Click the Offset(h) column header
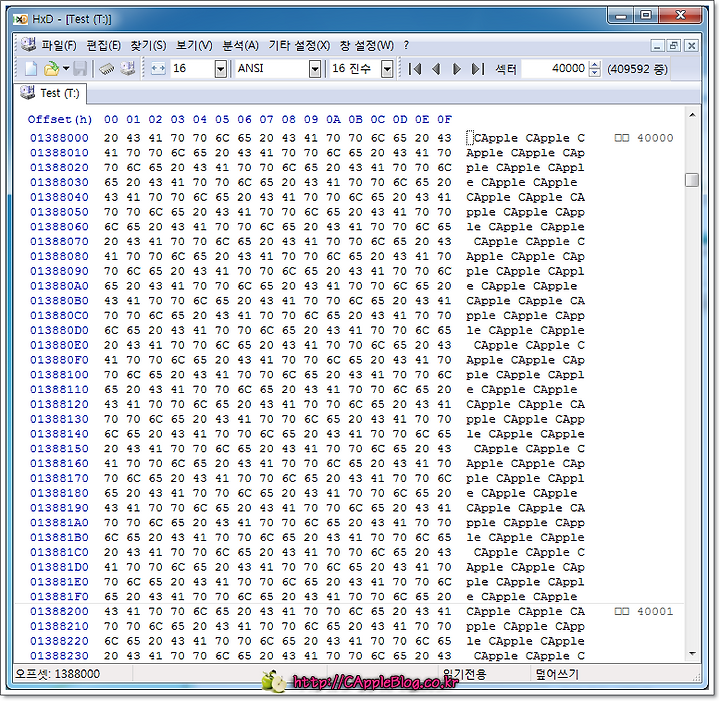 tap(60, 119)
